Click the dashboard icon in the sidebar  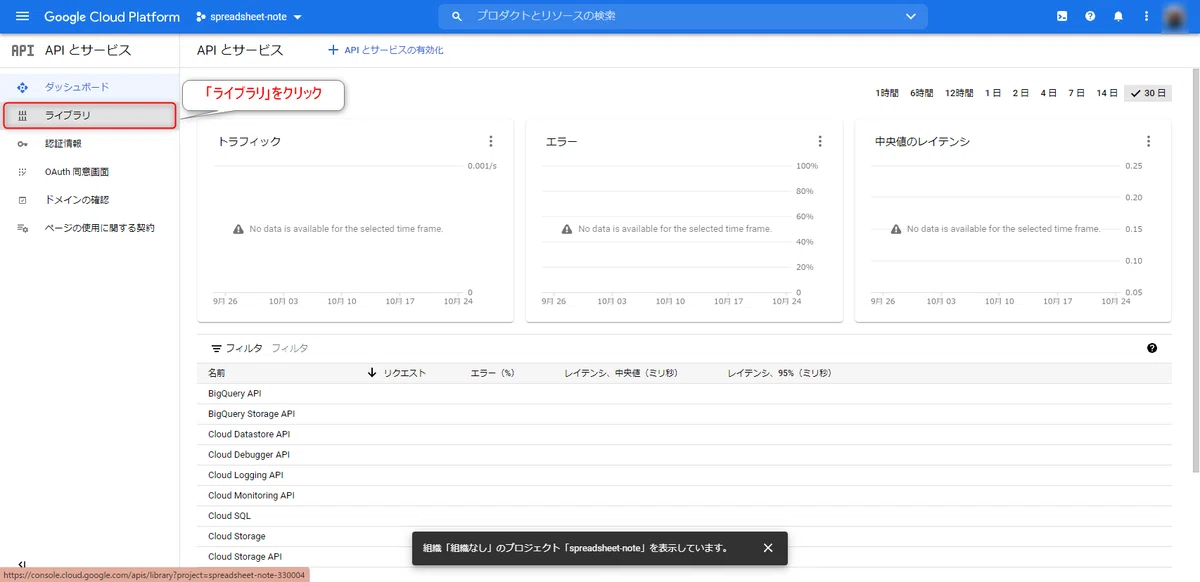[22, 88]
